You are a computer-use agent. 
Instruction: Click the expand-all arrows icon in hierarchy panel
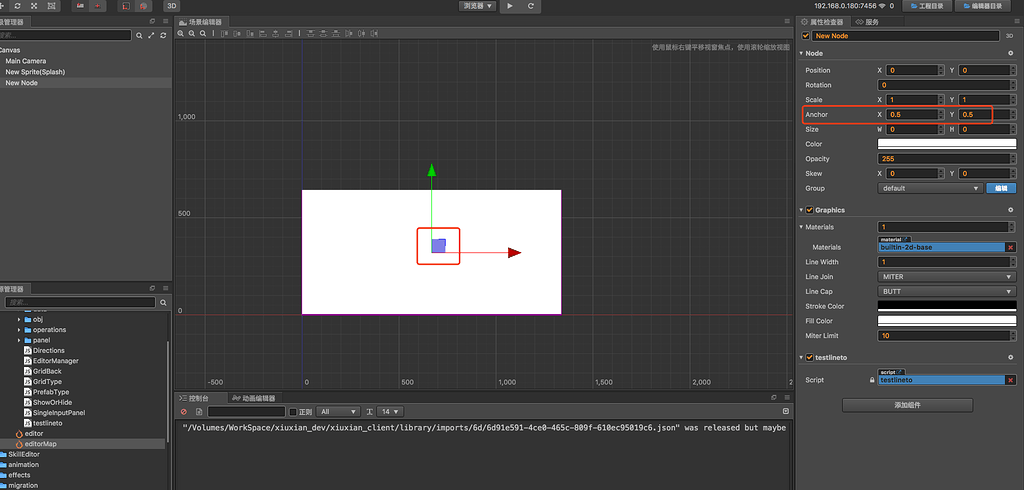click(x=152, y=35)
